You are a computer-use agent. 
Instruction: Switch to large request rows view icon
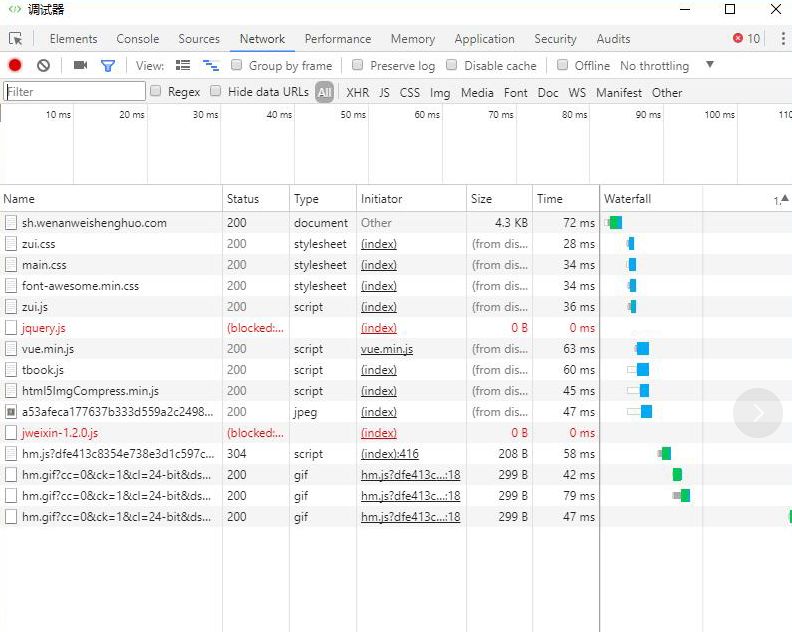(183, 66)
